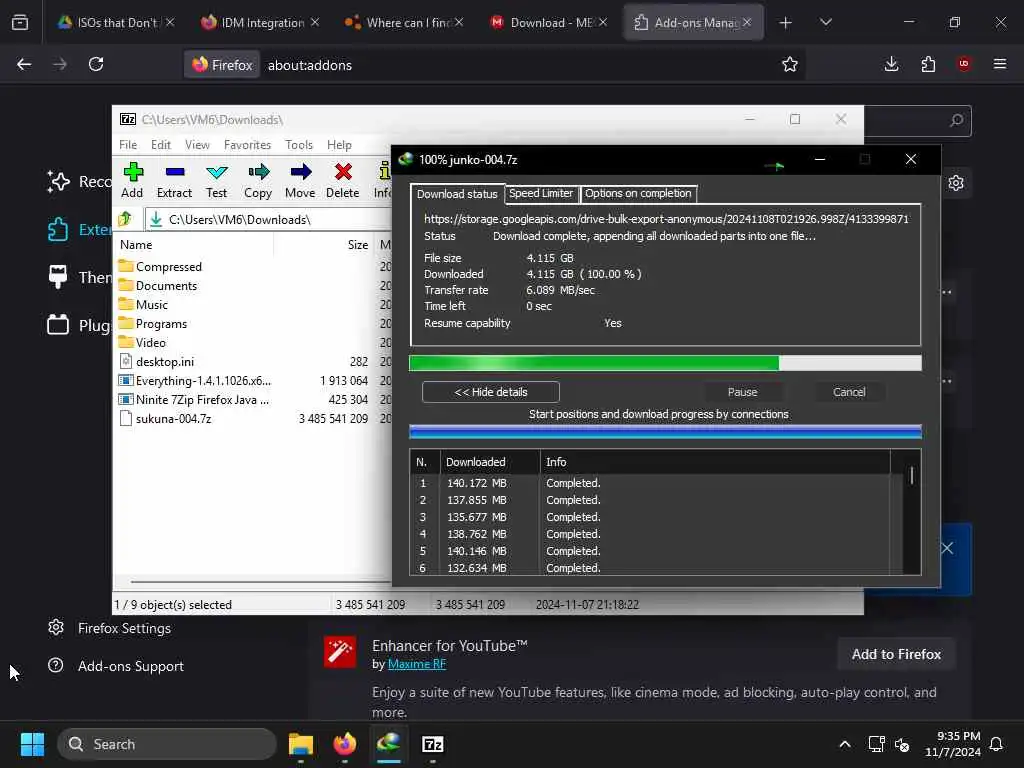Click the add-ons search magnifier icon
Image resolution: width=1024 pixels, height=768 pixels.
point(956,121)
